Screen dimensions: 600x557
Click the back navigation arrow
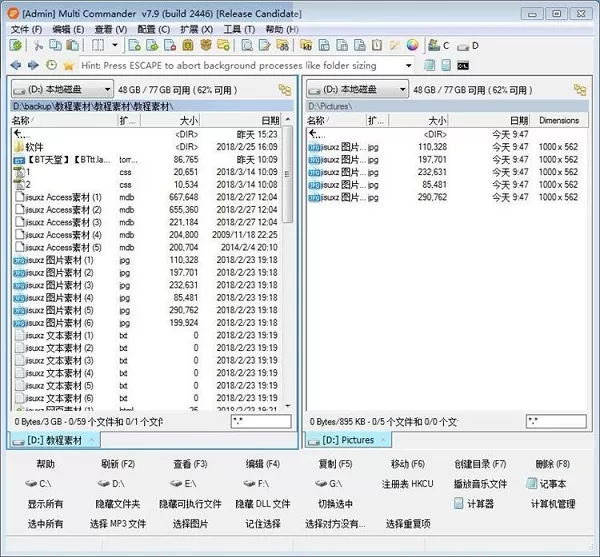(16, 65)
